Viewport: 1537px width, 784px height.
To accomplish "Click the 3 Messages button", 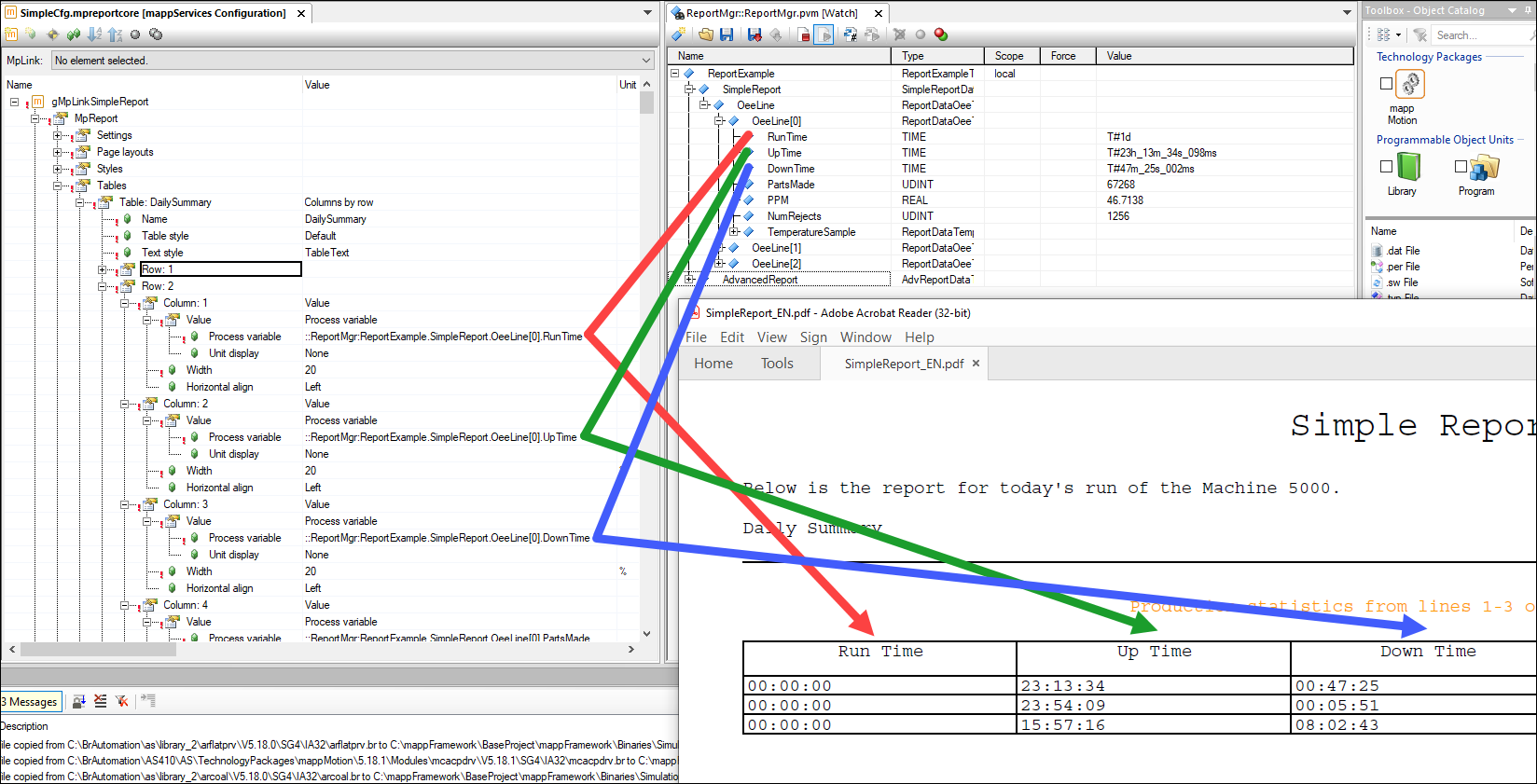I will (31, 702).
